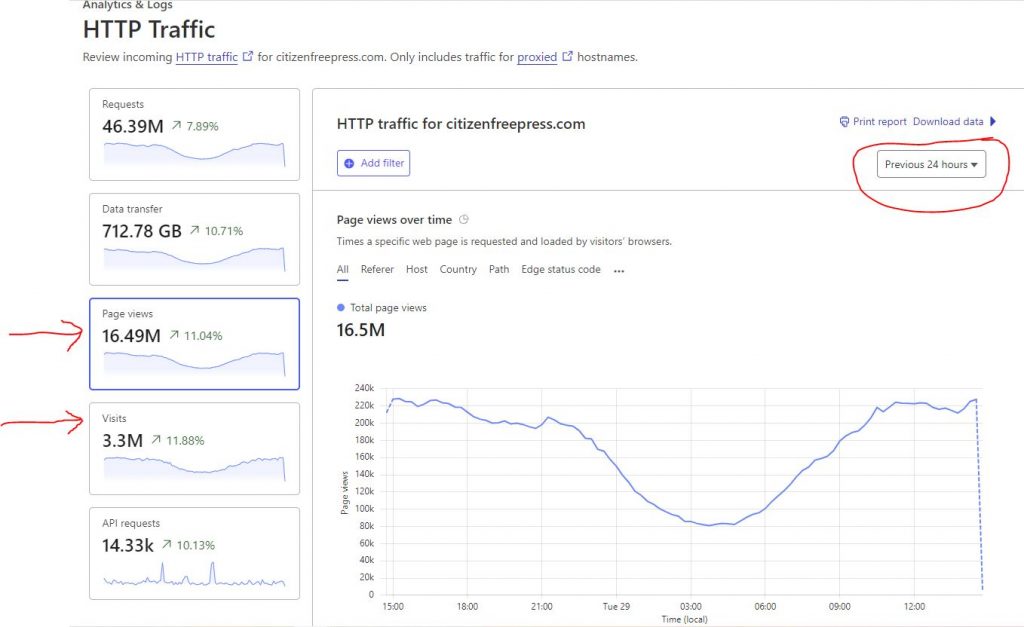
Task: Open the three-dots more options after Edge status code
Action: [619, 270]
